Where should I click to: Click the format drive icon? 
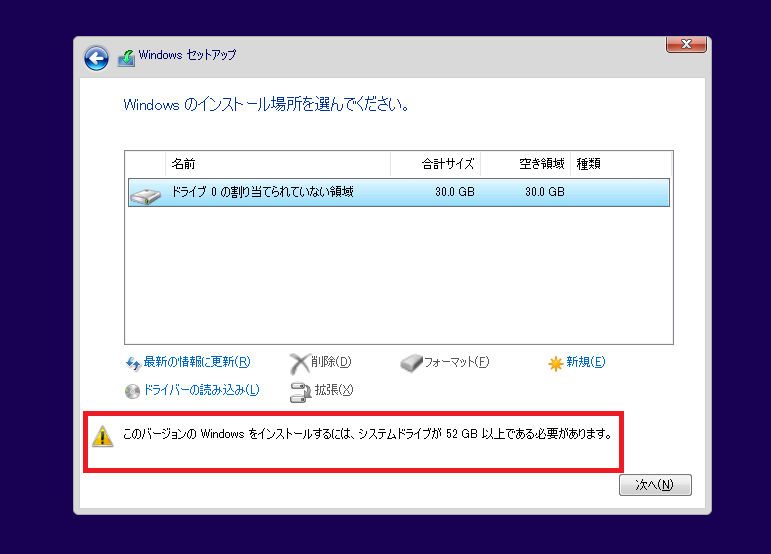[412, 363]
